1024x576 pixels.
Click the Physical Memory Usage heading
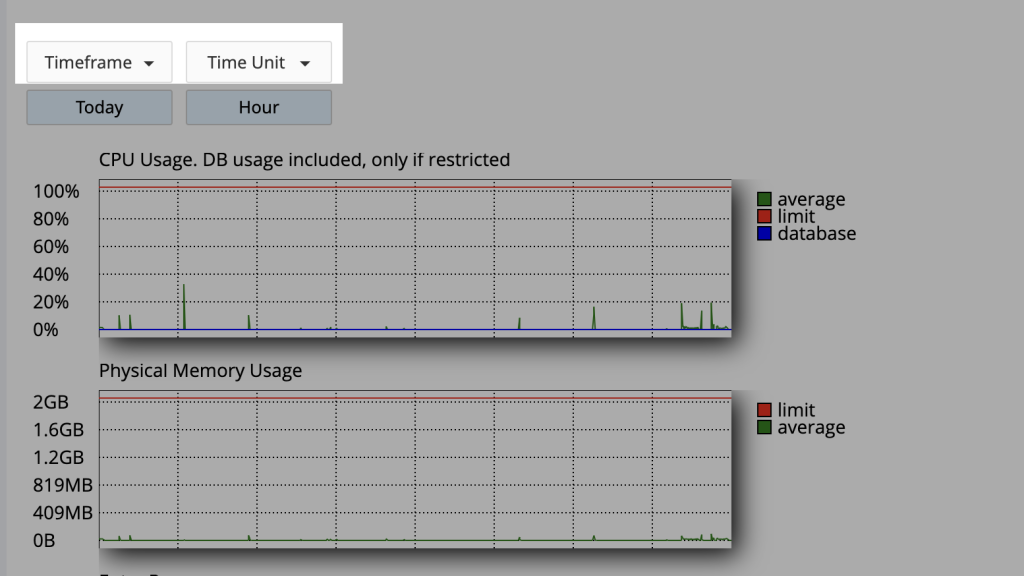click(200, 371)
